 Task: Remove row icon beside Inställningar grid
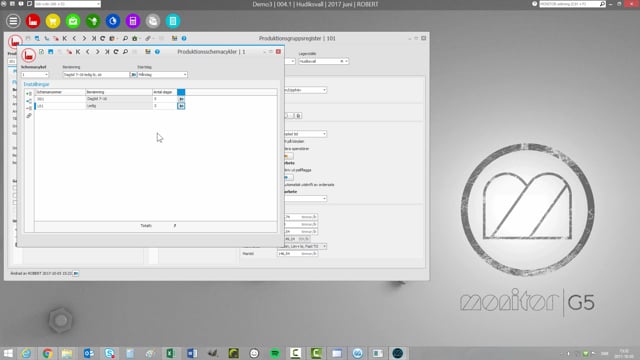[x=29, y=109]
